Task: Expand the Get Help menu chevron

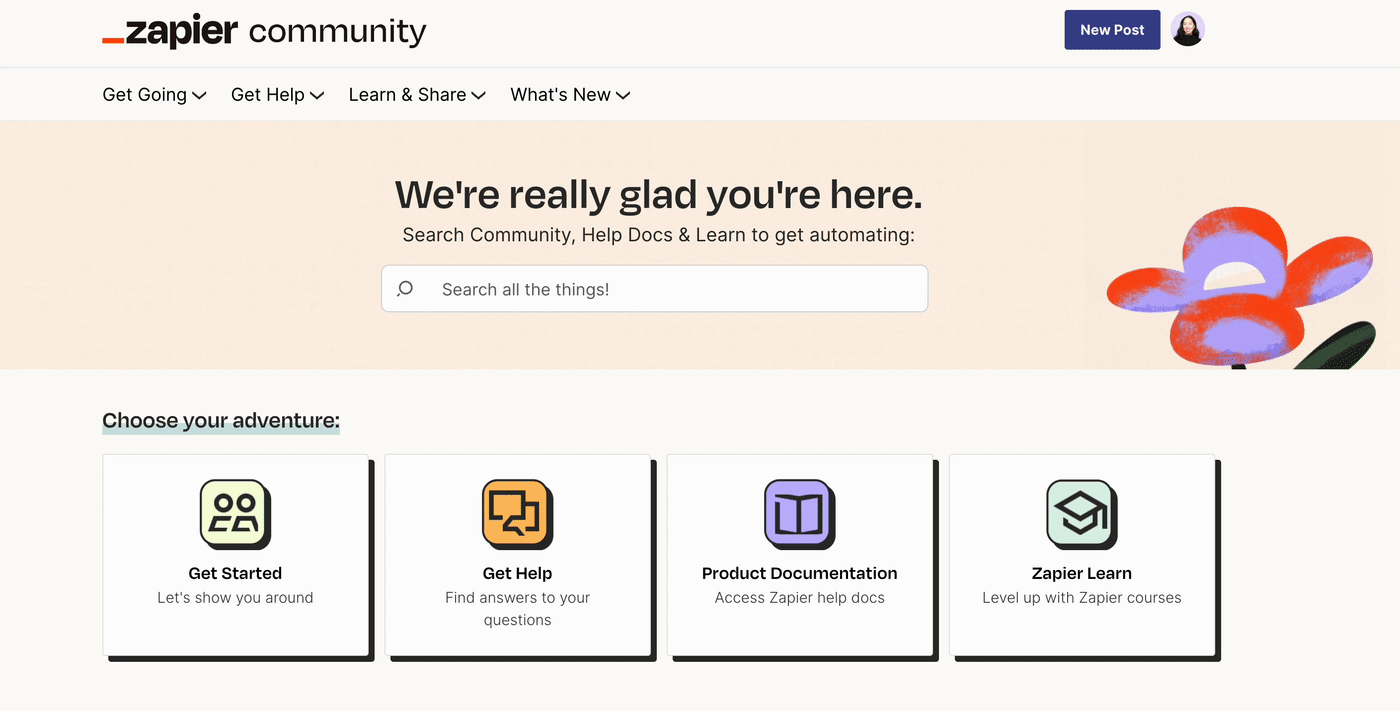Action: (317, 95)
